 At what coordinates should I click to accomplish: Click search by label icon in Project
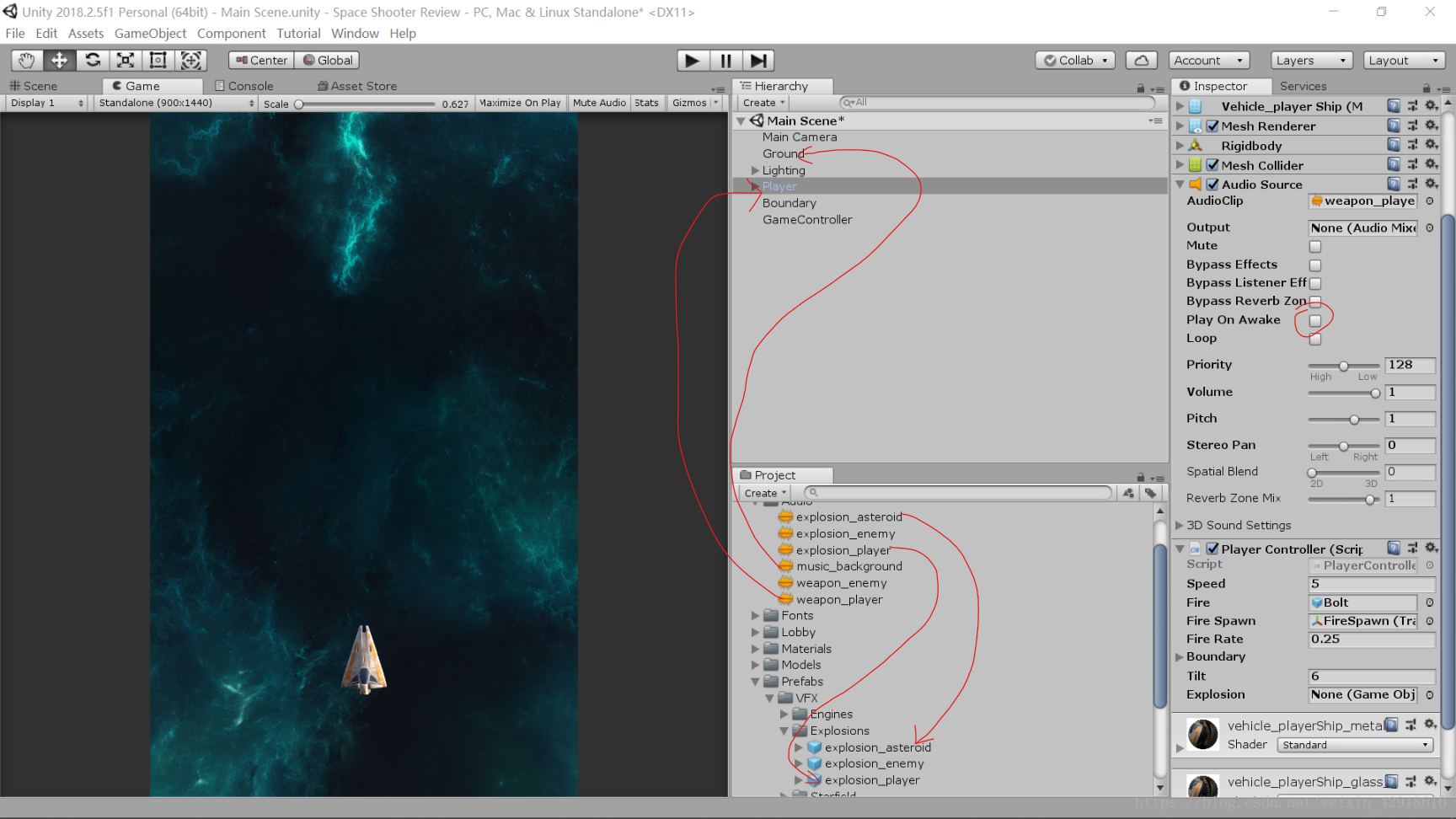[1150, 493]
